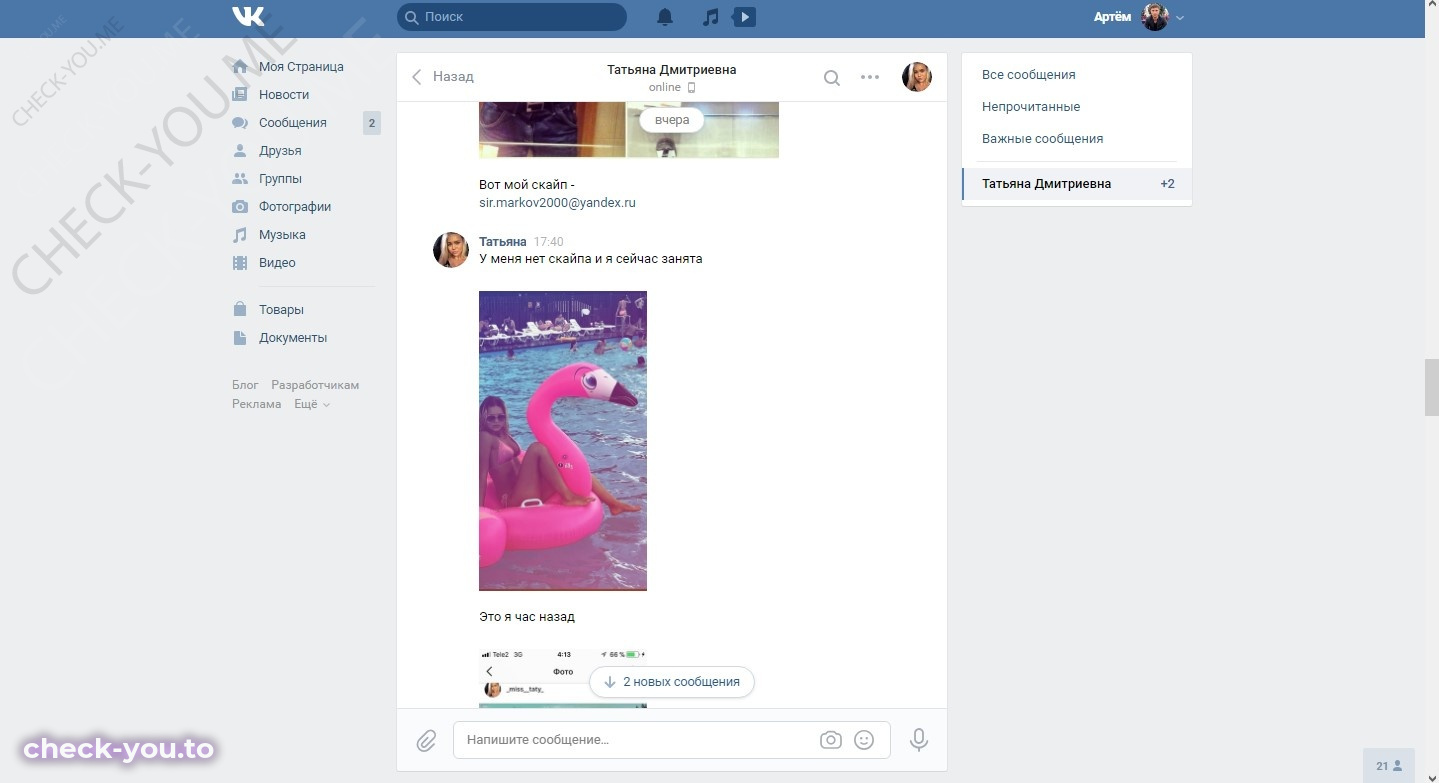Click the page scrollbar thumb

pos(1431,387)
